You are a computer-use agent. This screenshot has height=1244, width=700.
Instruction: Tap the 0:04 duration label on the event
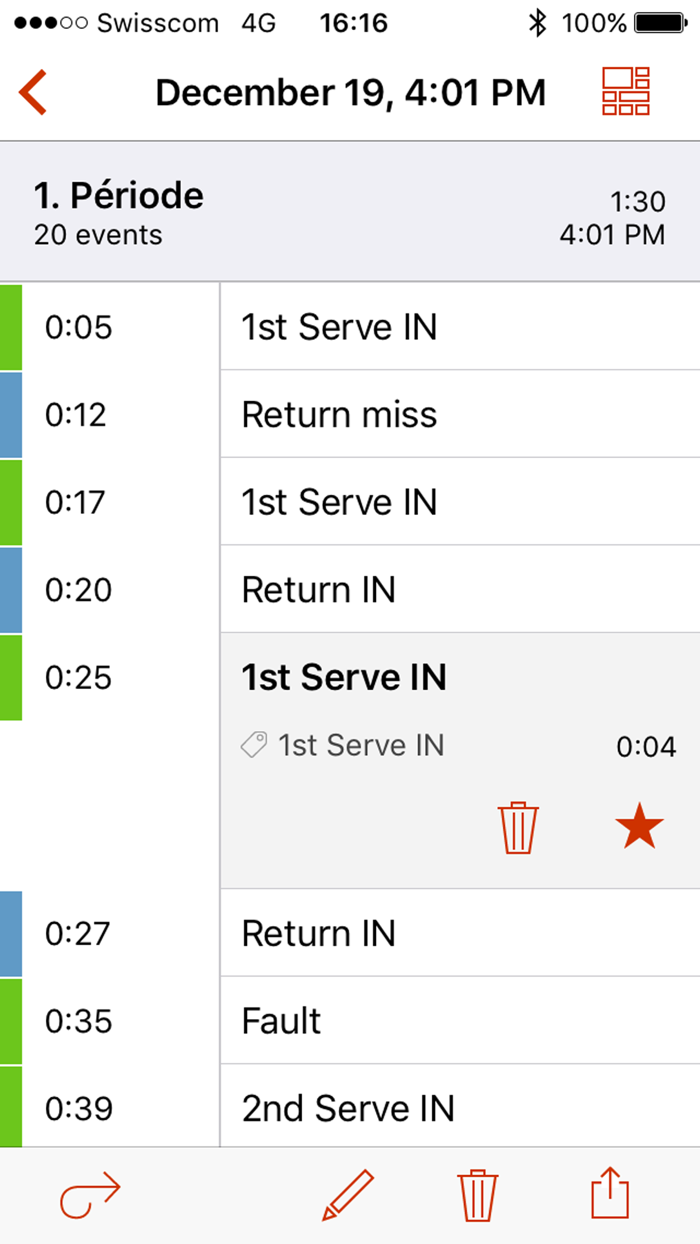pos(647,745)
